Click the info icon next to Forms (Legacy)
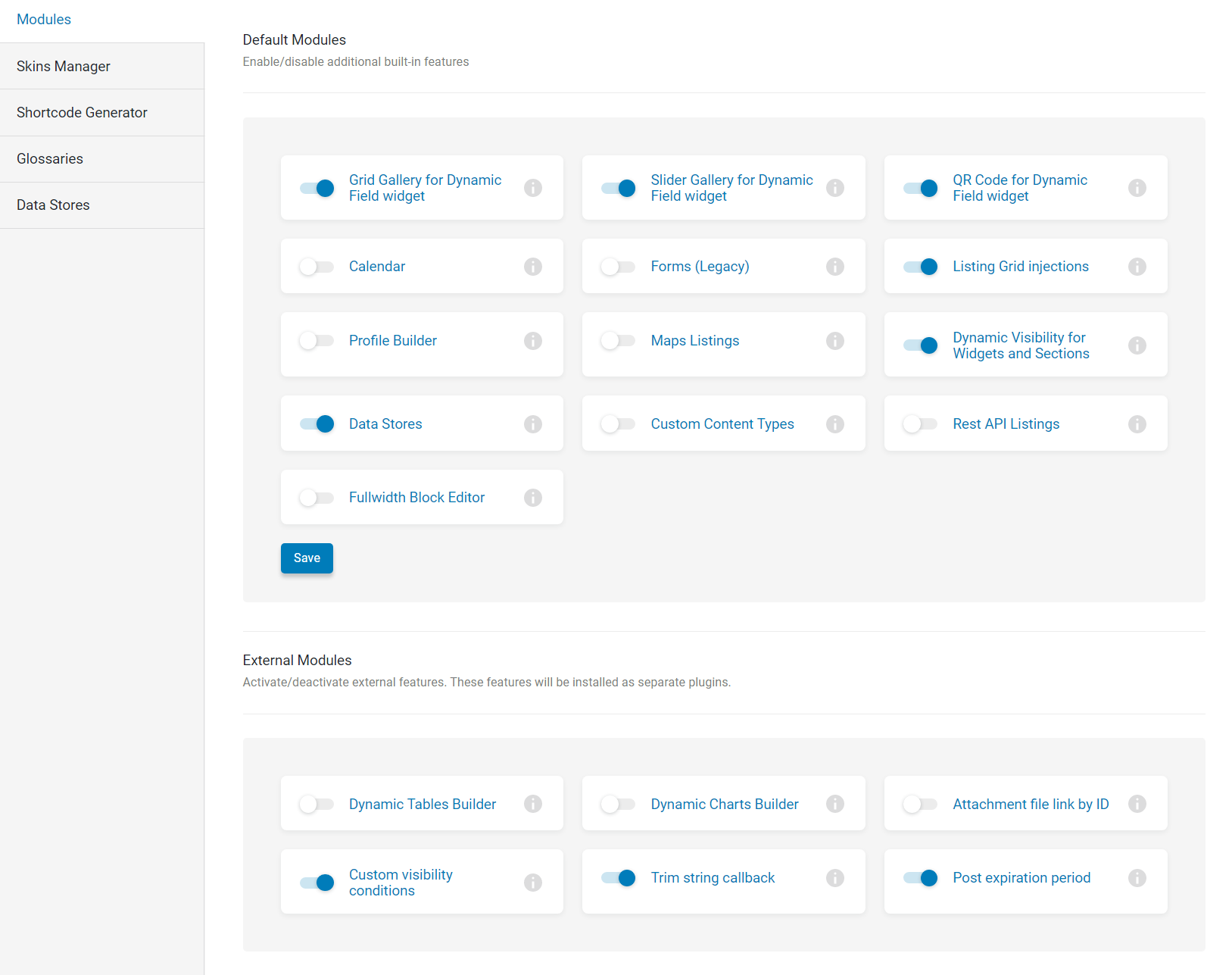The width and height of the screenshot is (1232, 975). pyautogui.click(x=835, y=267)
